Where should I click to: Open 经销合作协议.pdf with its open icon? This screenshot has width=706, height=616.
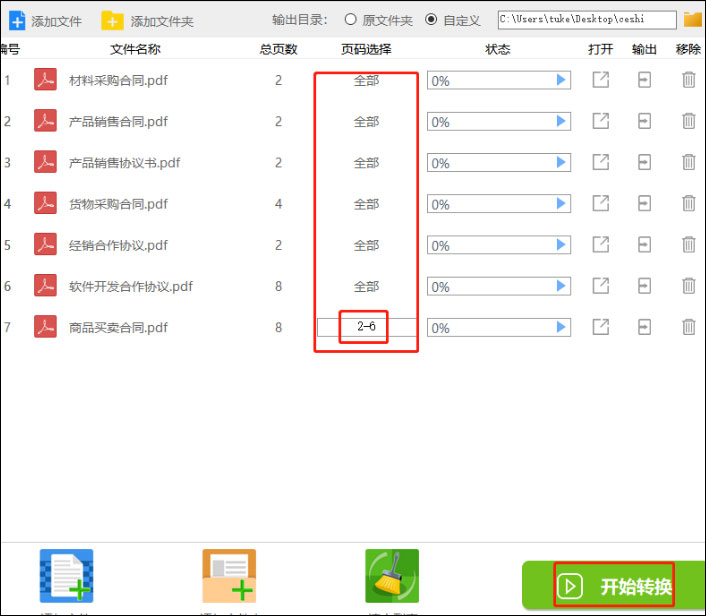tap(600, 245)
